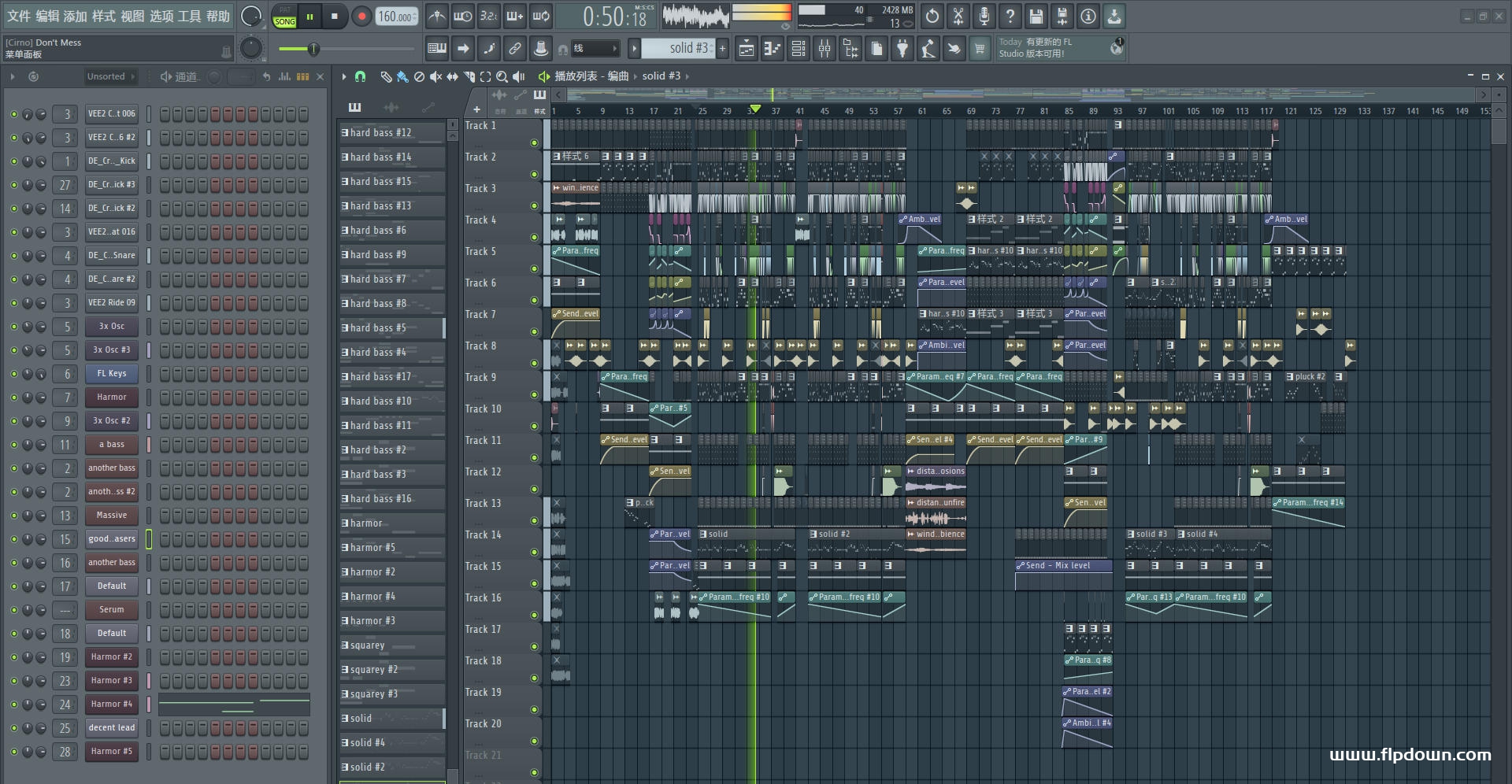The image size is (1512, 784).
Task: Open the mixer view icon
Action: [x=825, y=49]
